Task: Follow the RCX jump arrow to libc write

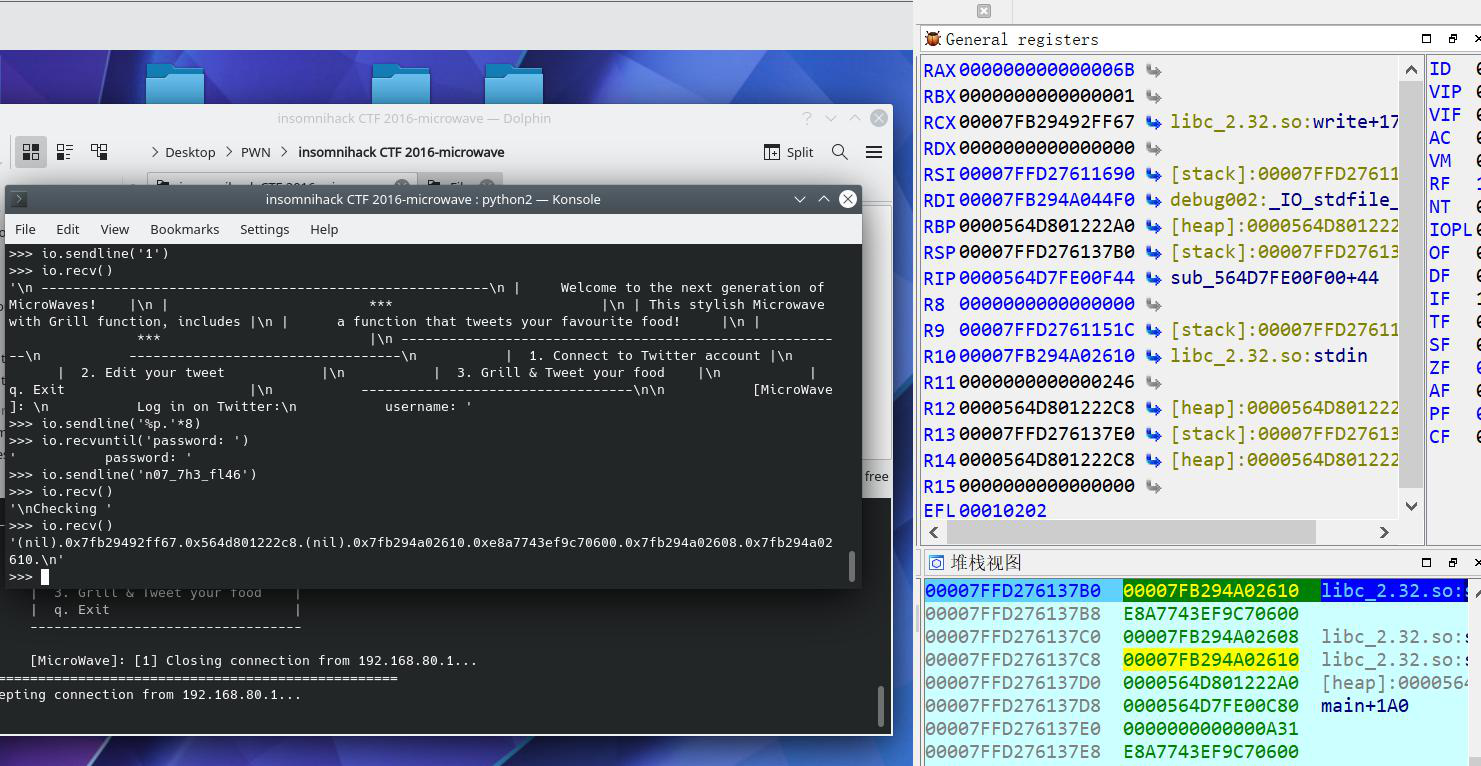Action: (1153, 123)
